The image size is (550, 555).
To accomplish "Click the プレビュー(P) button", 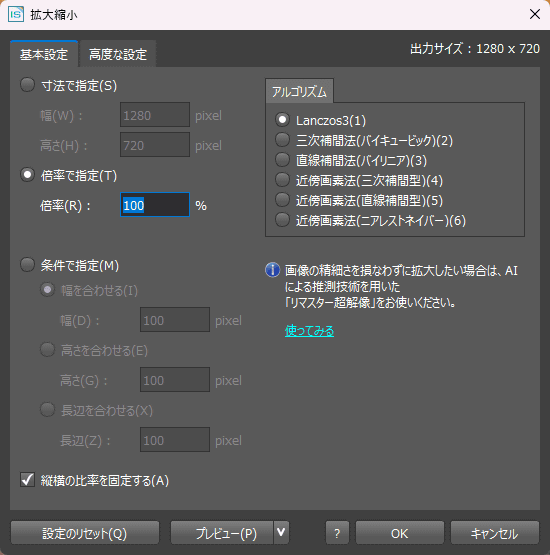I will click(x=222, y=533).
